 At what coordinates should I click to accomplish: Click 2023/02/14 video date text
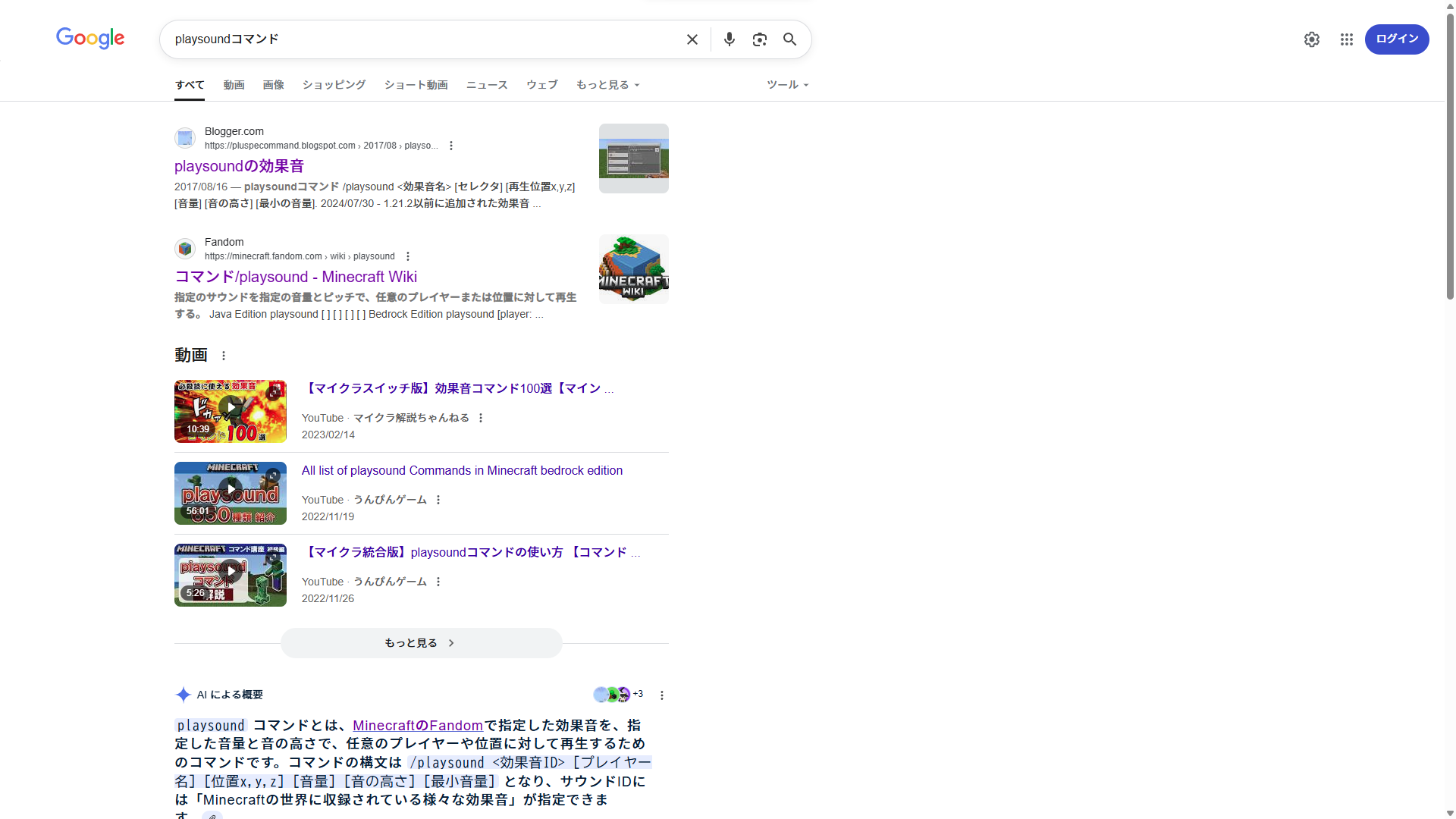[328, 435]
